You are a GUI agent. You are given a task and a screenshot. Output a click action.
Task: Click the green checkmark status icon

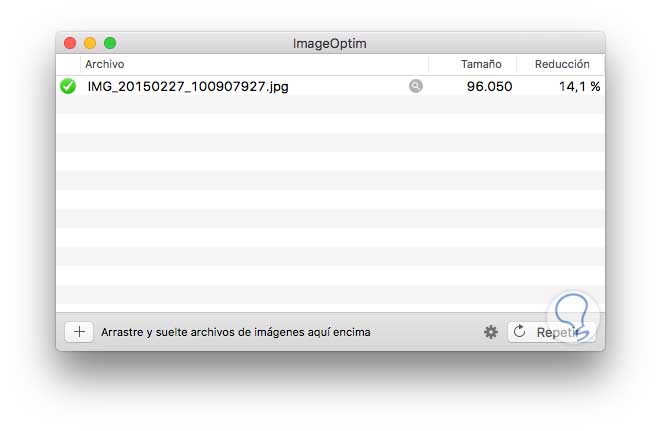tap(68, 86)
